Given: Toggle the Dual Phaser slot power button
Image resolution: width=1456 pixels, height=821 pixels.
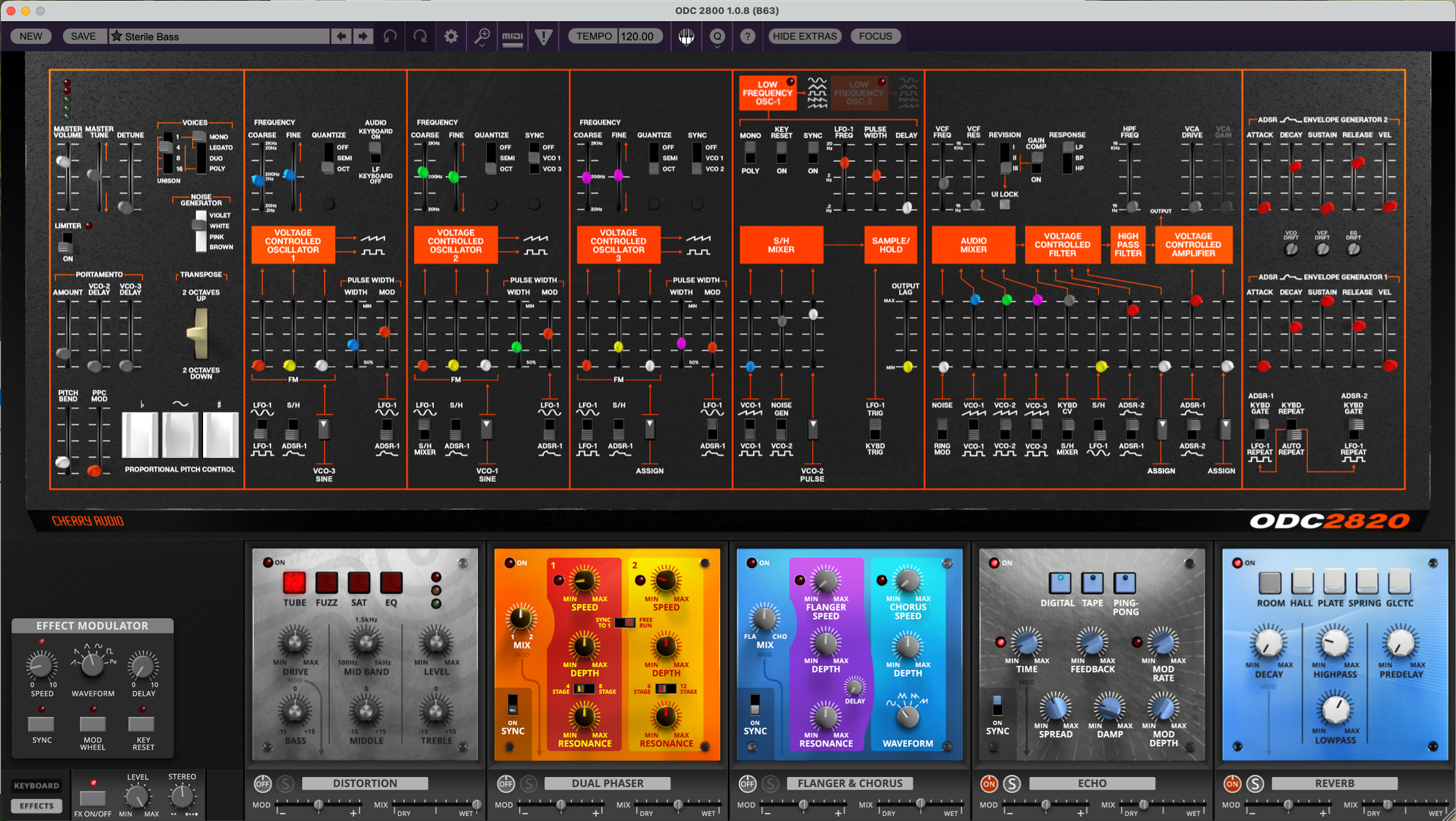Looking at the screenshot, I should point(505,784).
